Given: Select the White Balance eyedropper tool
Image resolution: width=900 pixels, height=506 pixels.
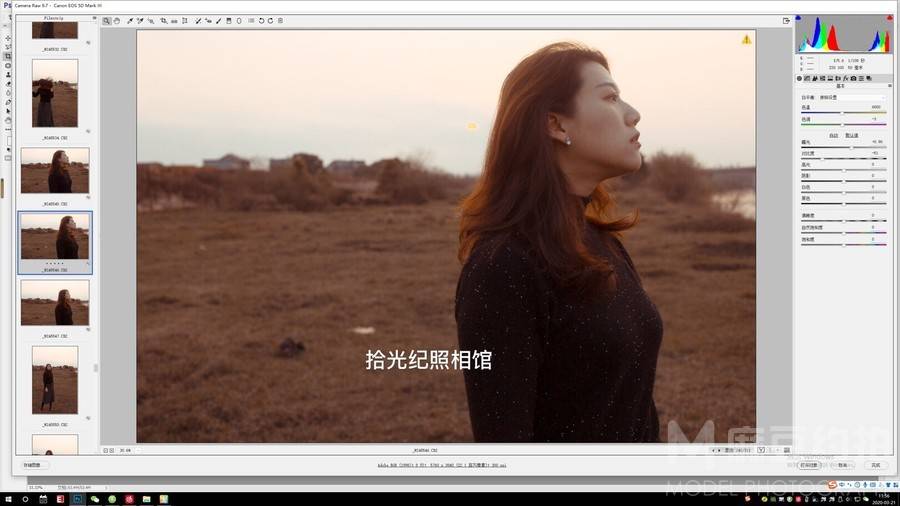Looking at the screenshot, I should (130, 21).
